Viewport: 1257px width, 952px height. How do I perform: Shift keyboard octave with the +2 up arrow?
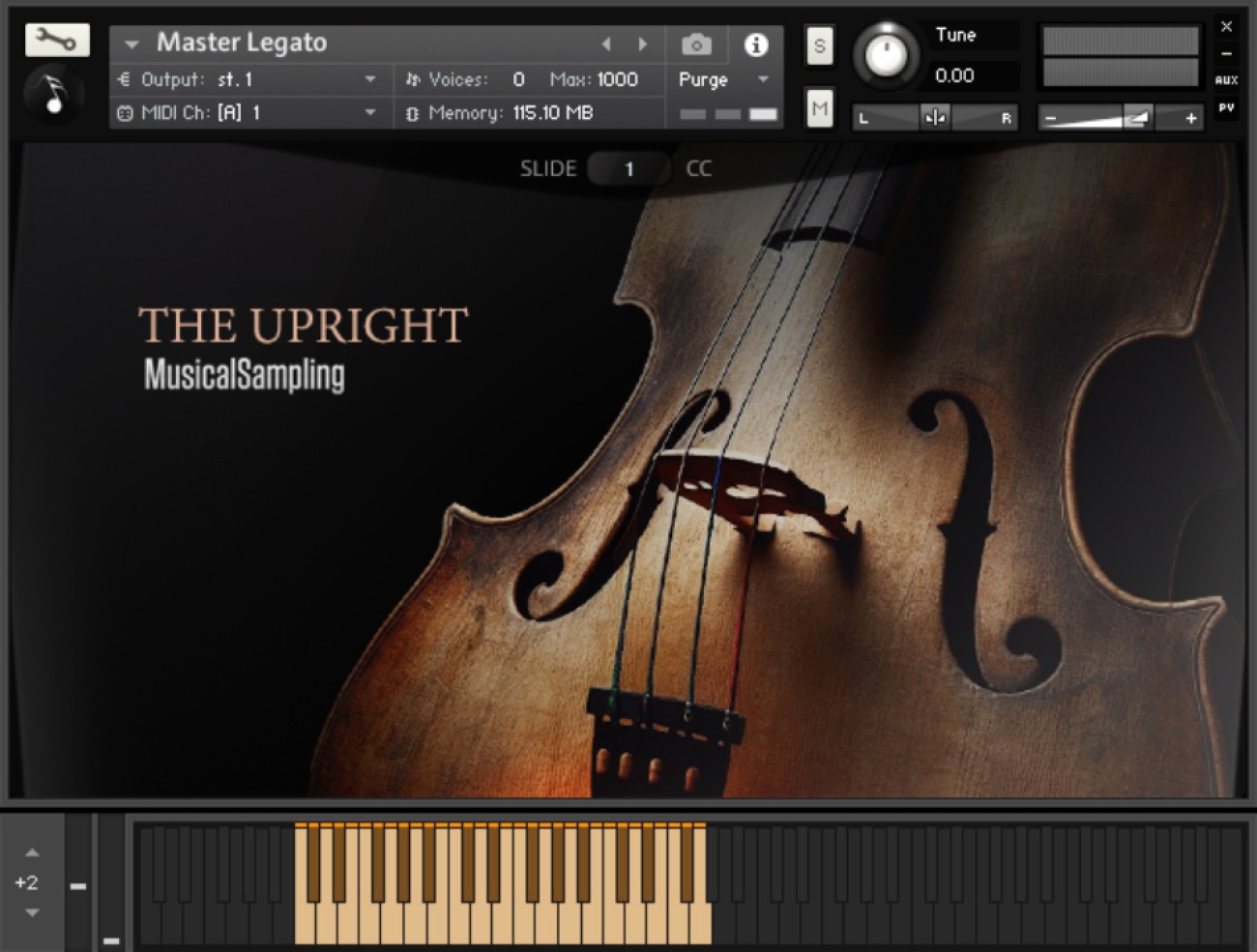coord(31,852)
